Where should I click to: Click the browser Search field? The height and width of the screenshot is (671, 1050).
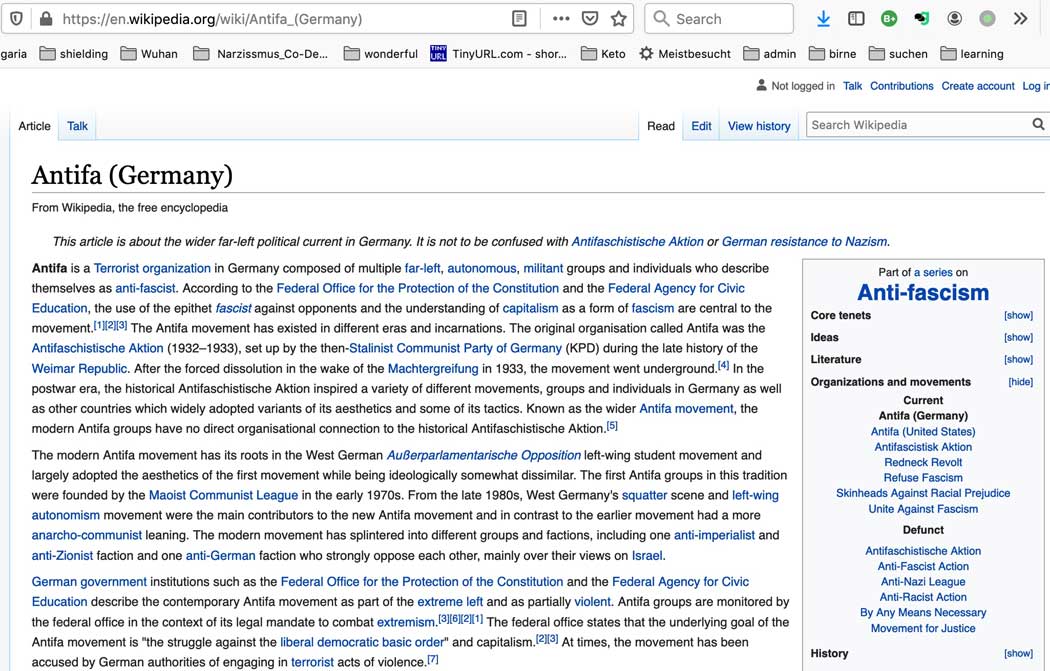719,19
